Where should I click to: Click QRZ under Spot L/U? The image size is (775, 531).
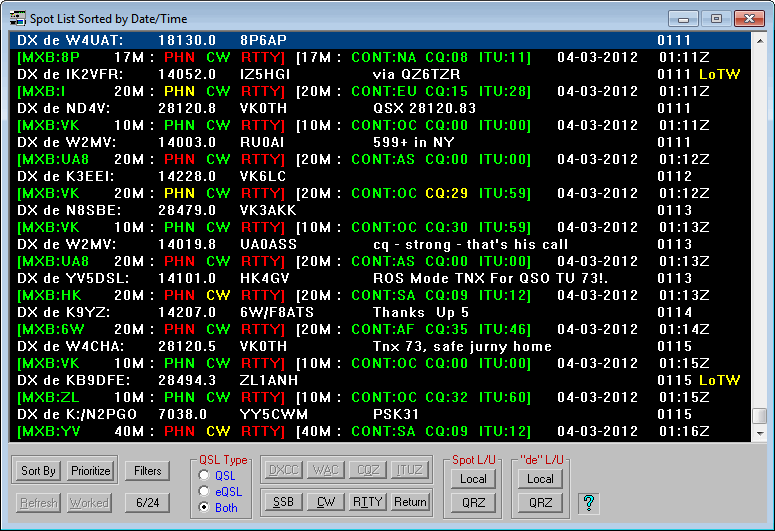coord(473,502)
